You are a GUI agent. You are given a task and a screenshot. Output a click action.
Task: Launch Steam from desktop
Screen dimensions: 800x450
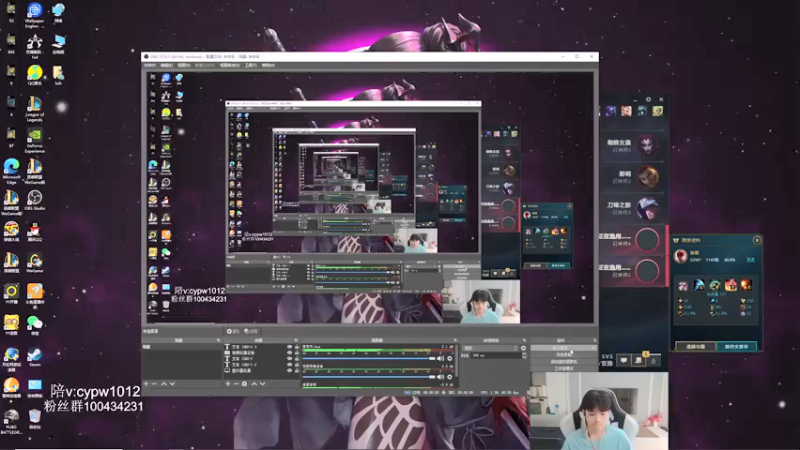coord(34,357)
